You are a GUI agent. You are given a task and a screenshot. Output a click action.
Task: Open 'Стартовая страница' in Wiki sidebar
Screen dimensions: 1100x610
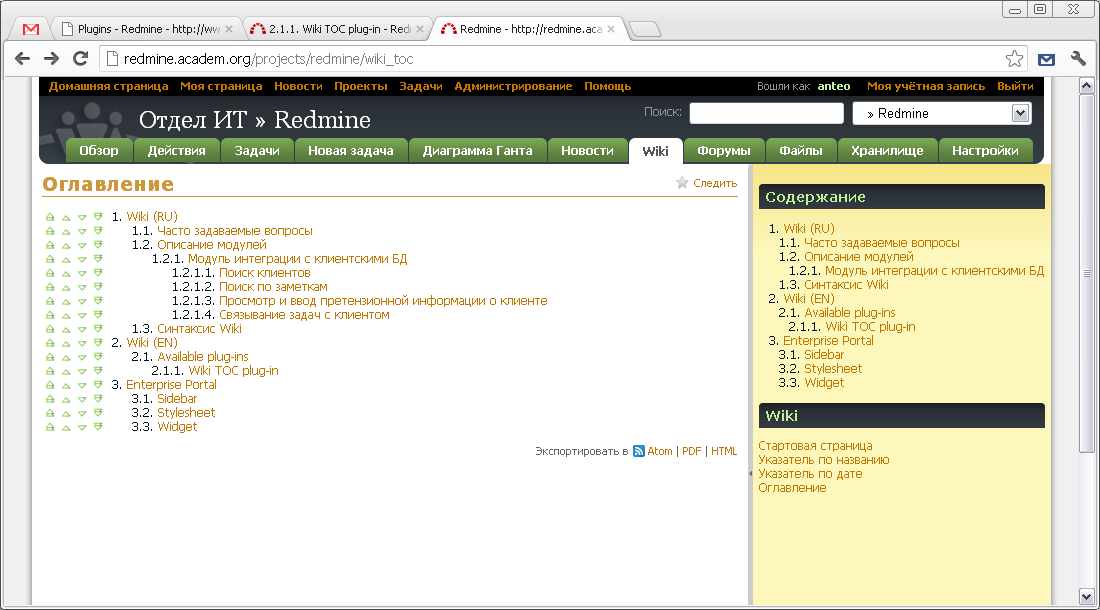tap(815, 446)
